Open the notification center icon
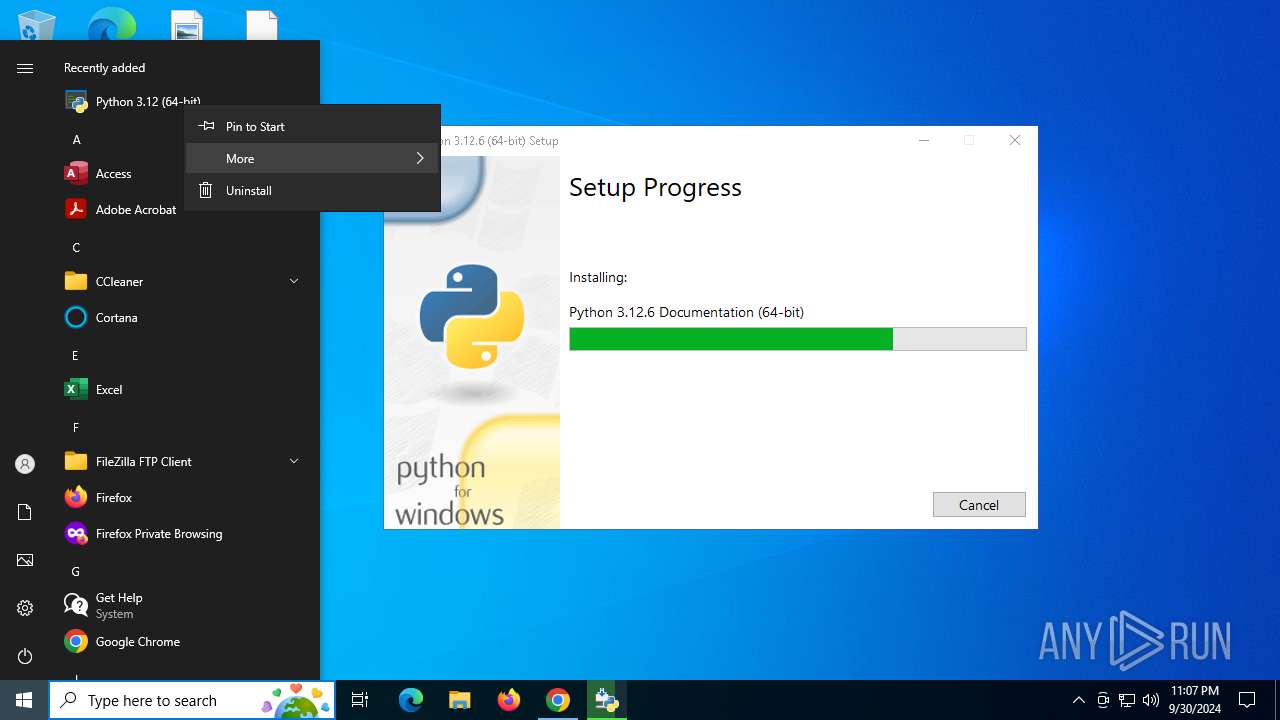 pyautogui.click(x=1247, y=700)
